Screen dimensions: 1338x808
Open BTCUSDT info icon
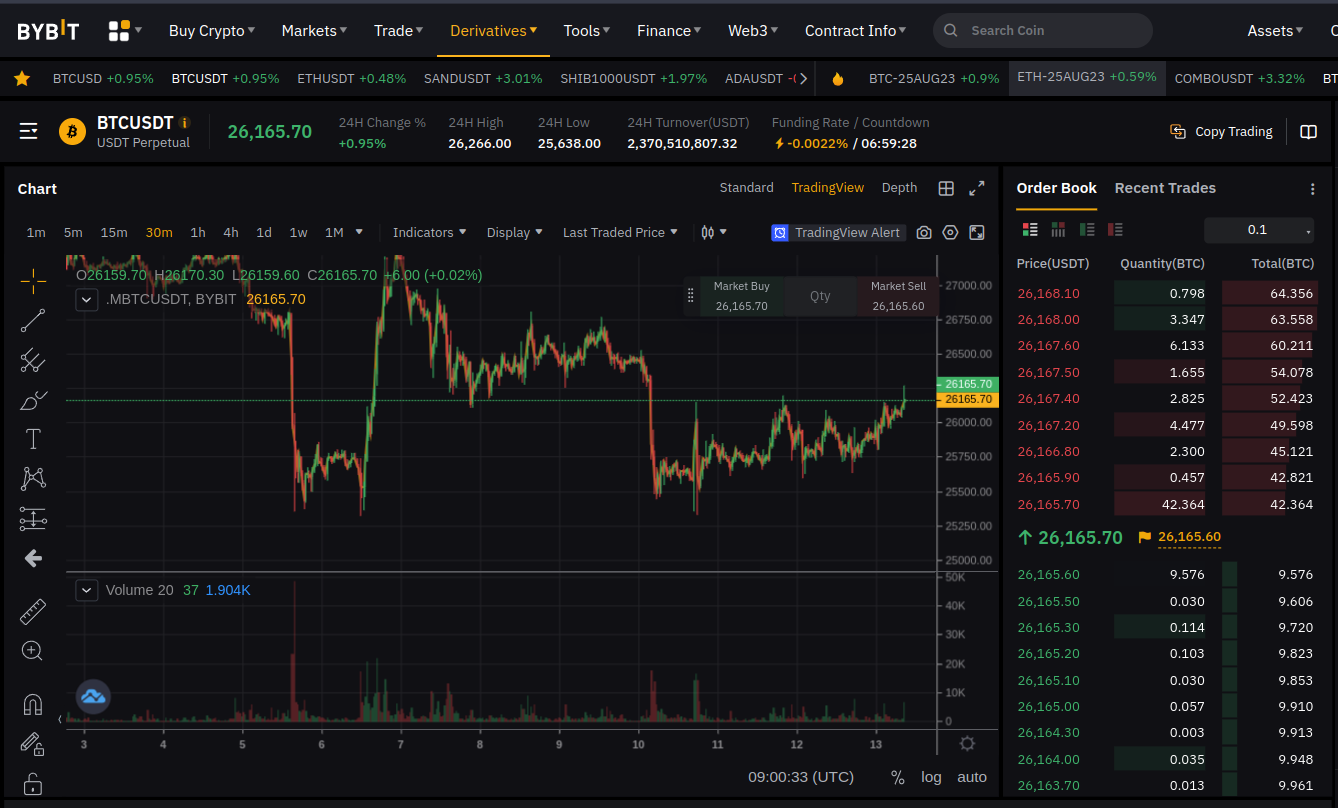click(184, 123)
